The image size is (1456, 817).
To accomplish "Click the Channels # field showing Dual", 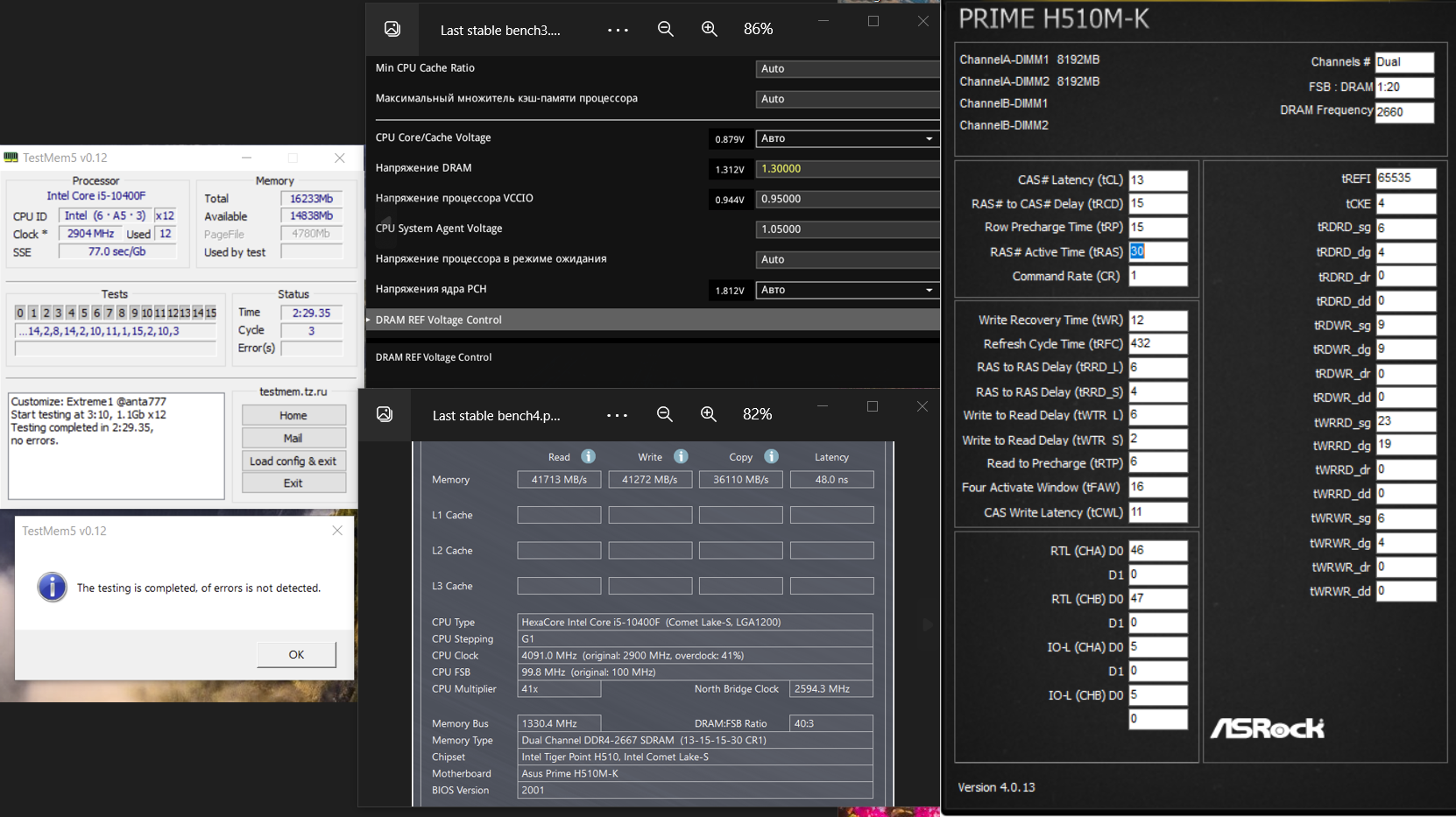I will (x=1404, y=62).
